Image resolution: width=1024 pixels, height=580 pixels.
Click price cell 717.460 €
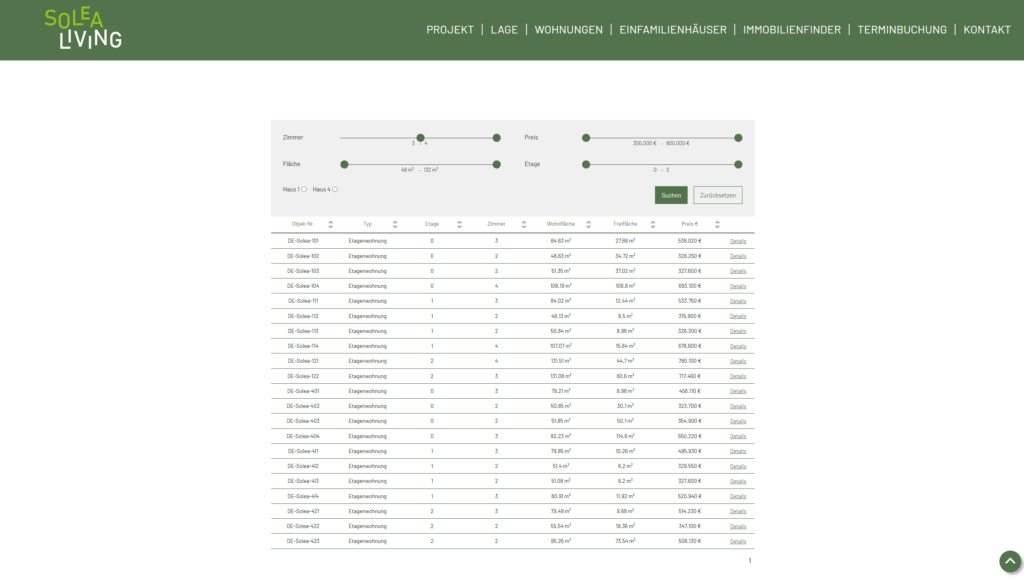click(x=690, y=376)
